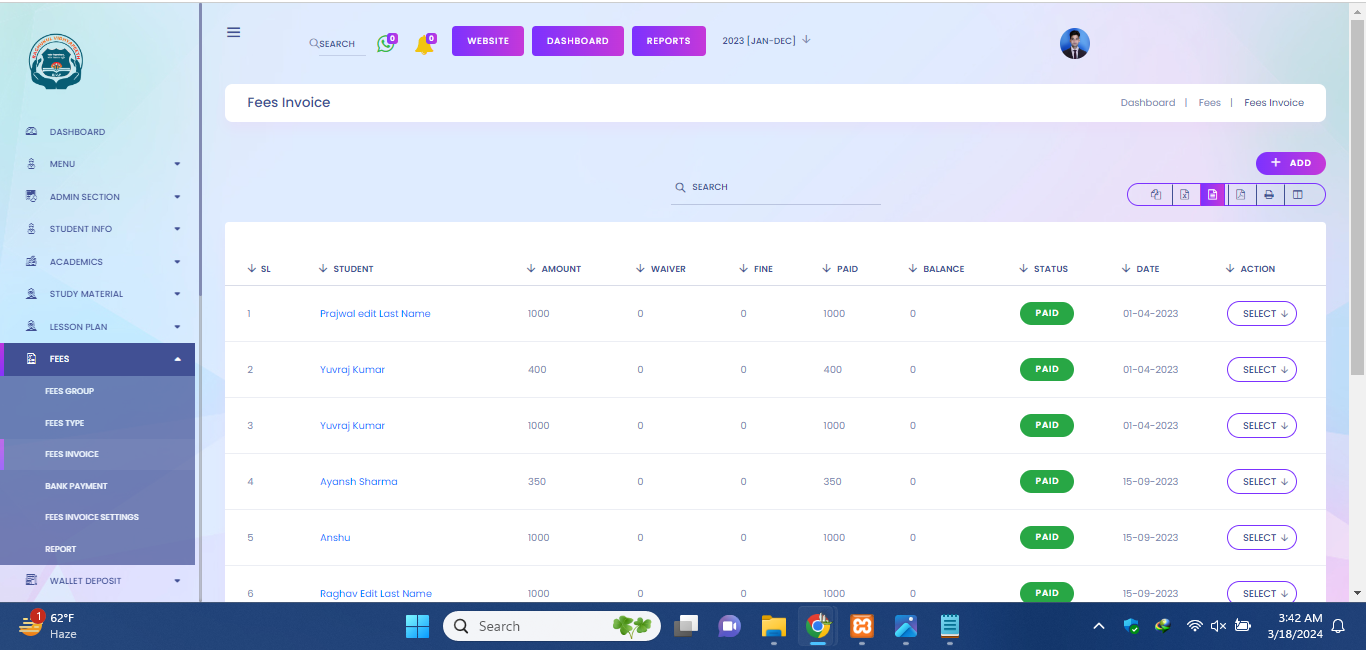Screen dimensions: 1366x650
Task: Click the notification bell icon
Action: 424,44
